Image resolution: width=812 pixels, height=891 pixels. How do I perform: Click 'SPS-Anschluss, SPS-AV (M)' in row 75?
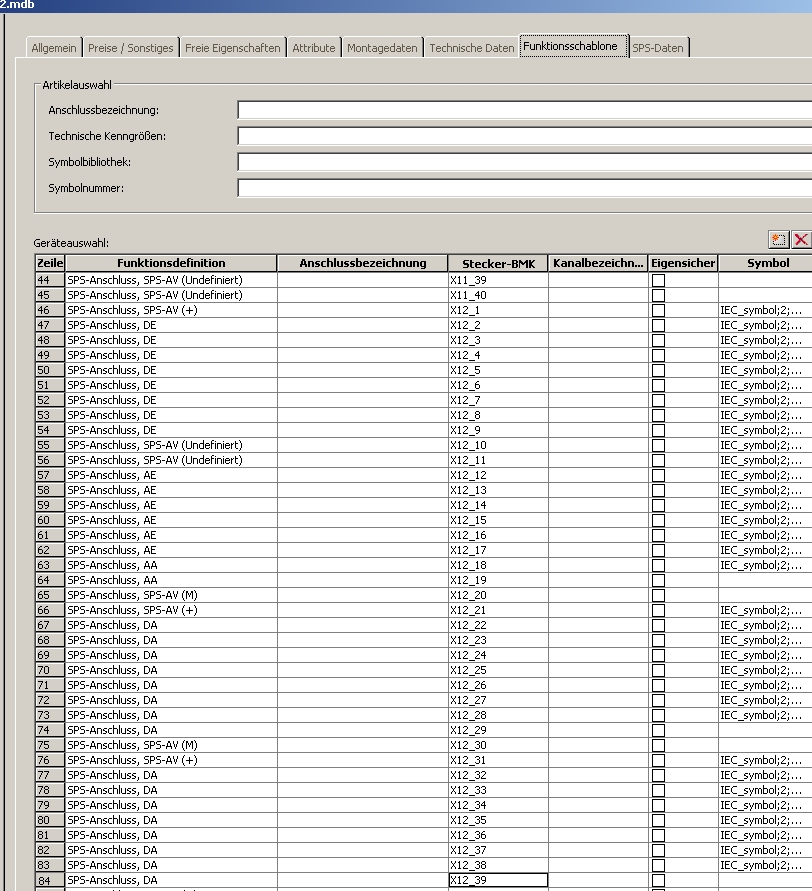(x=171, y=746)
